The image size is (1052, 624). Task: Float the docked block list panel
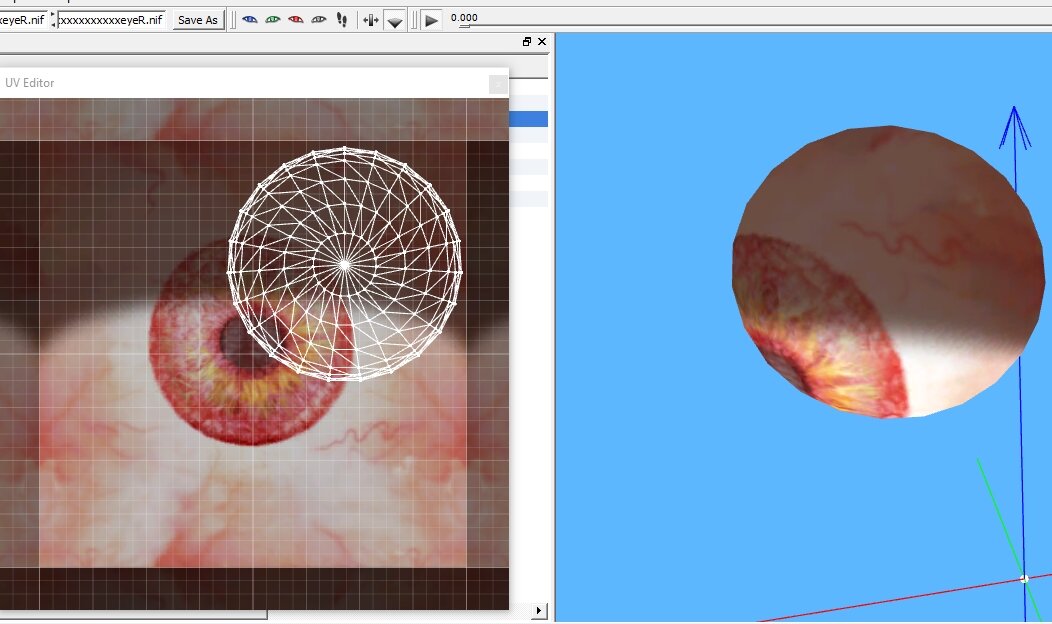[527, 42]
